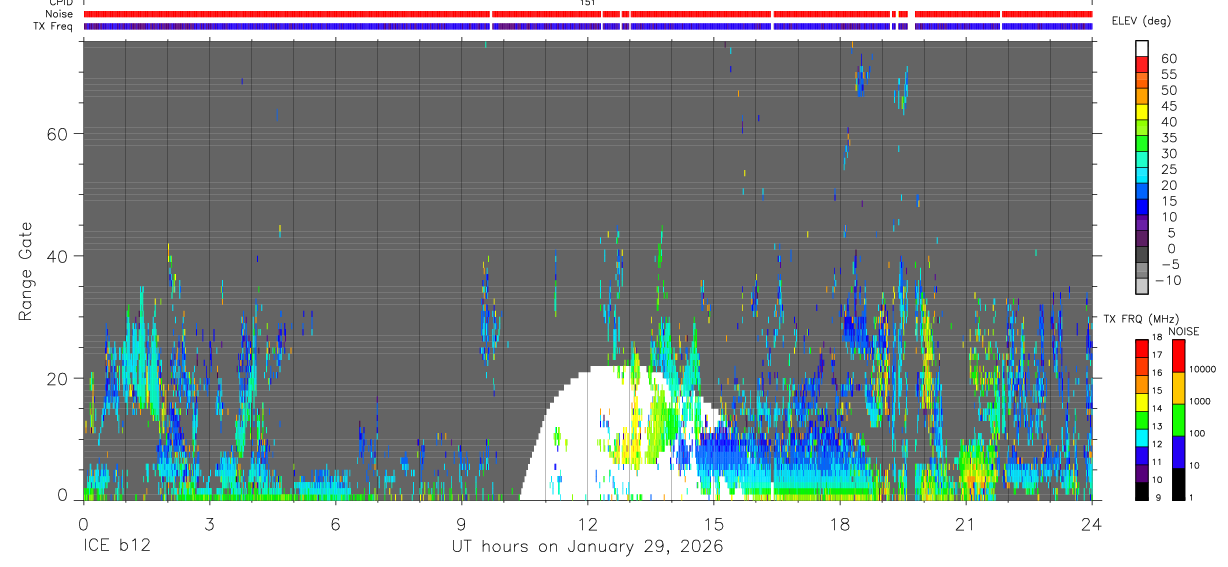The image size is (1228, 567).
Task: Click the x-axis tick label "21"
Action: (965, 523)
